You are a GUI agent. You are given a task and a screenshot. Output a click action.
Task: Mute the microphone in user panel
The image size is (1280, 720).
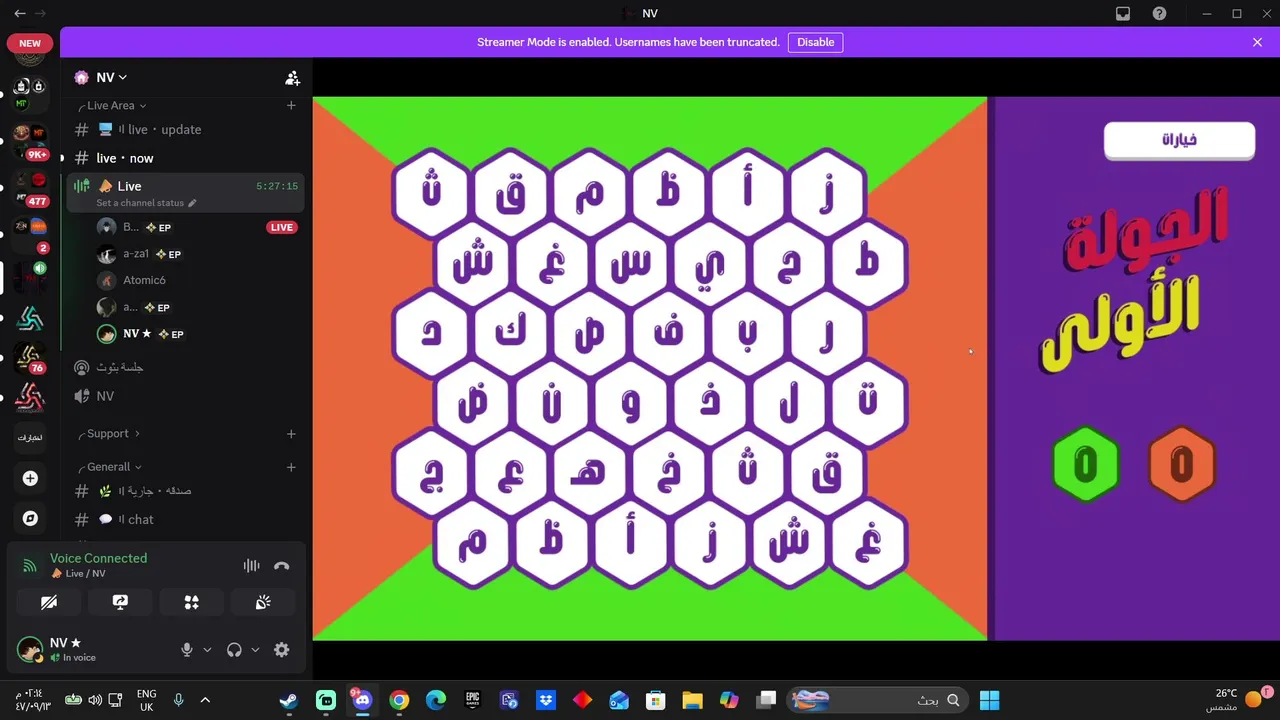click(186, 650)
